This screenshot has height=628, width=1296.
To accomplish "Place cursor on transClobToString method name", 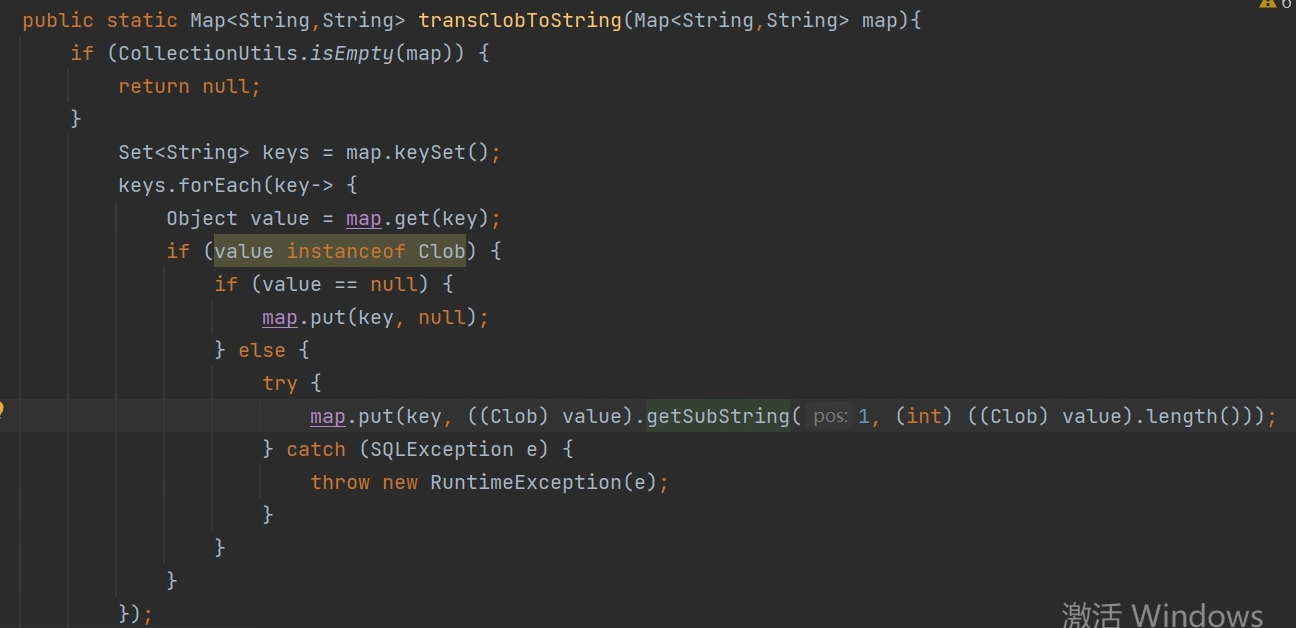I will (x=520, y=20).
